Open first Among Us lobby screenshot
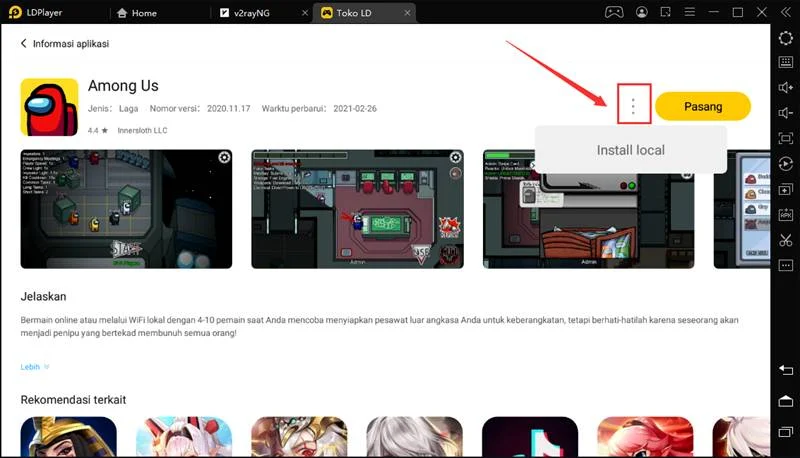This screenshot has height=458, width=800. [126, 209]
